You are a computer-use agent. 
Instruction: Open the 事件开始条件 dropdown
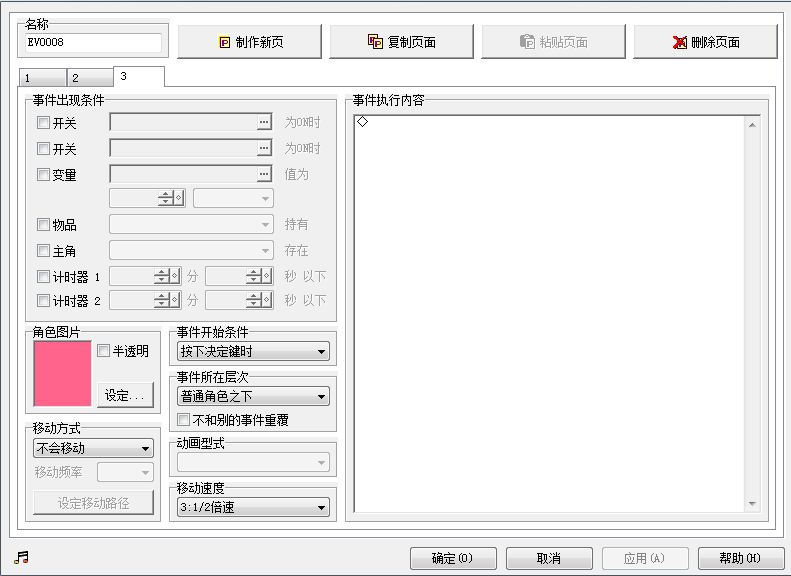click(x=253, y=352)
